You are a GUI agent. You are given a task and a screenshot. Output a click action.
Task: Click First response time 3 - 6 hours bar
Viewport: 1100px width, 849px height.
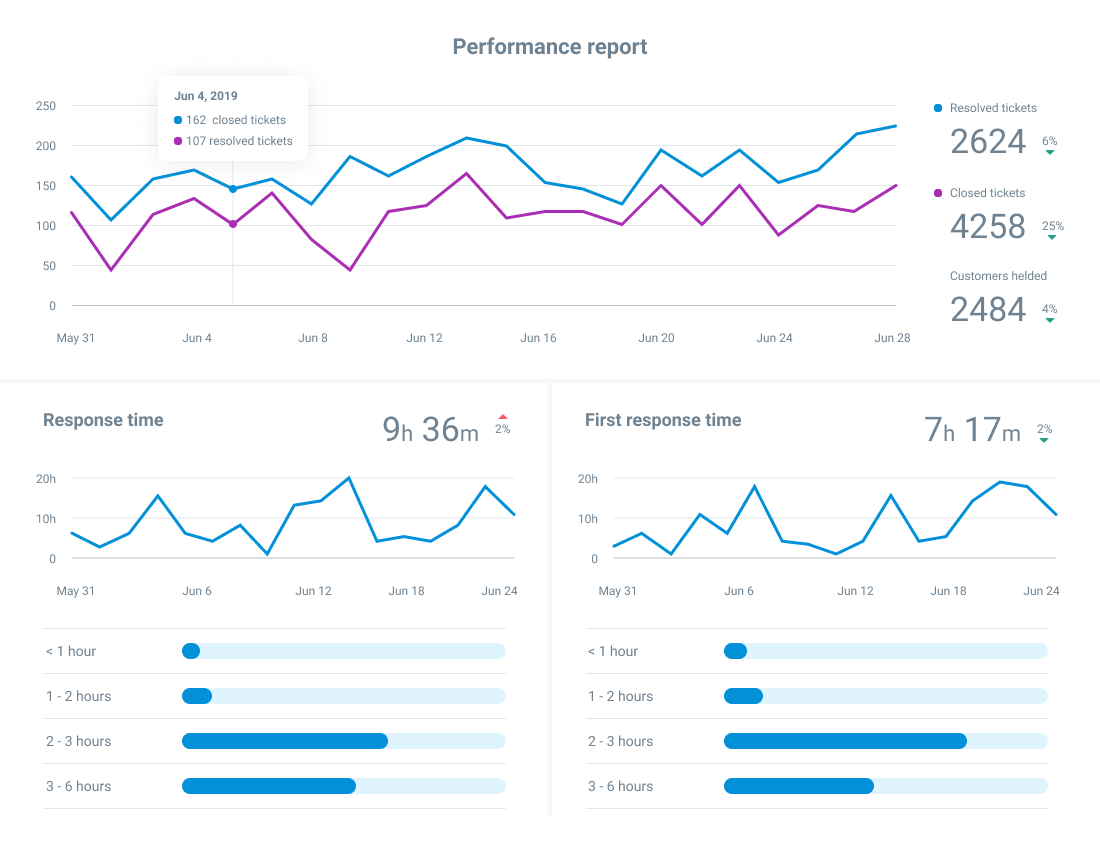click(x=798, y=786)
